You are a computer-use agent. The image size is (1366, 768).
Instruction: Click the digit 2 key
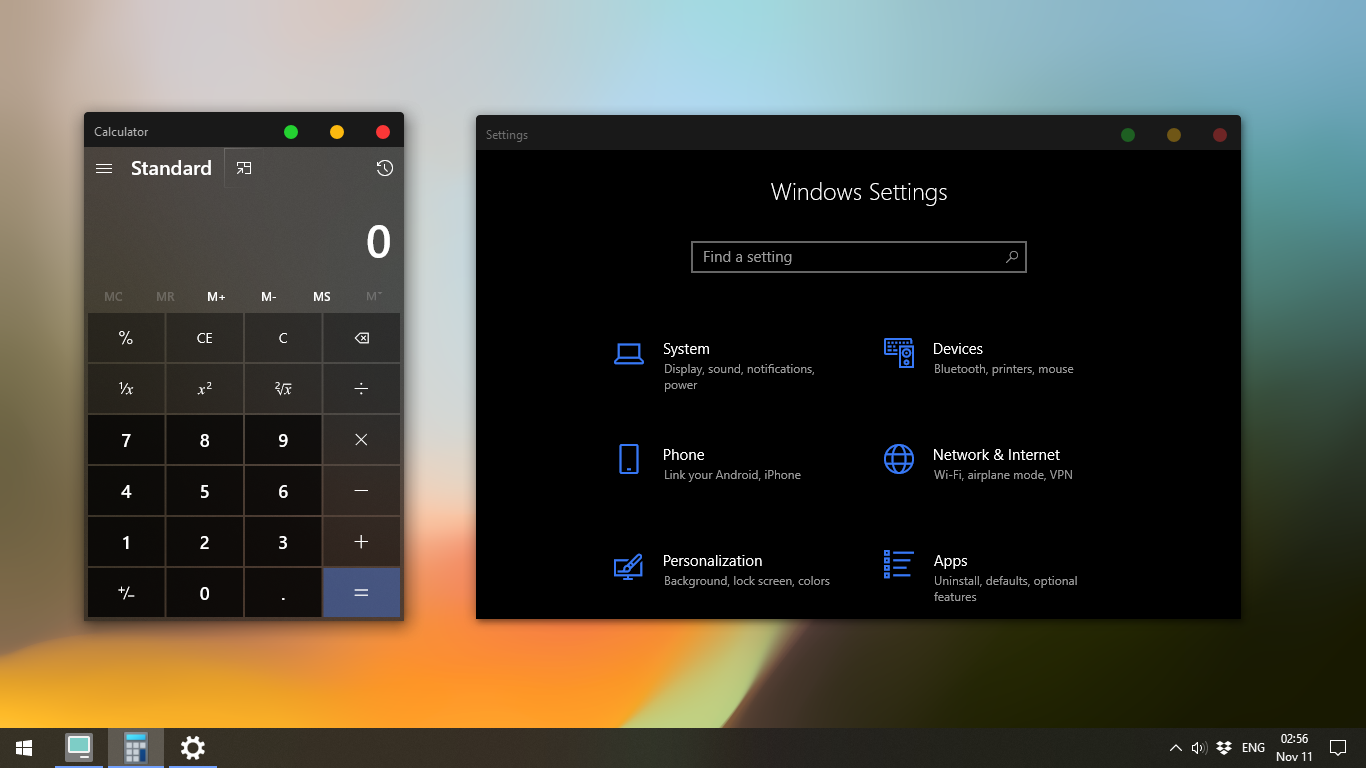(x=204, y=542)
